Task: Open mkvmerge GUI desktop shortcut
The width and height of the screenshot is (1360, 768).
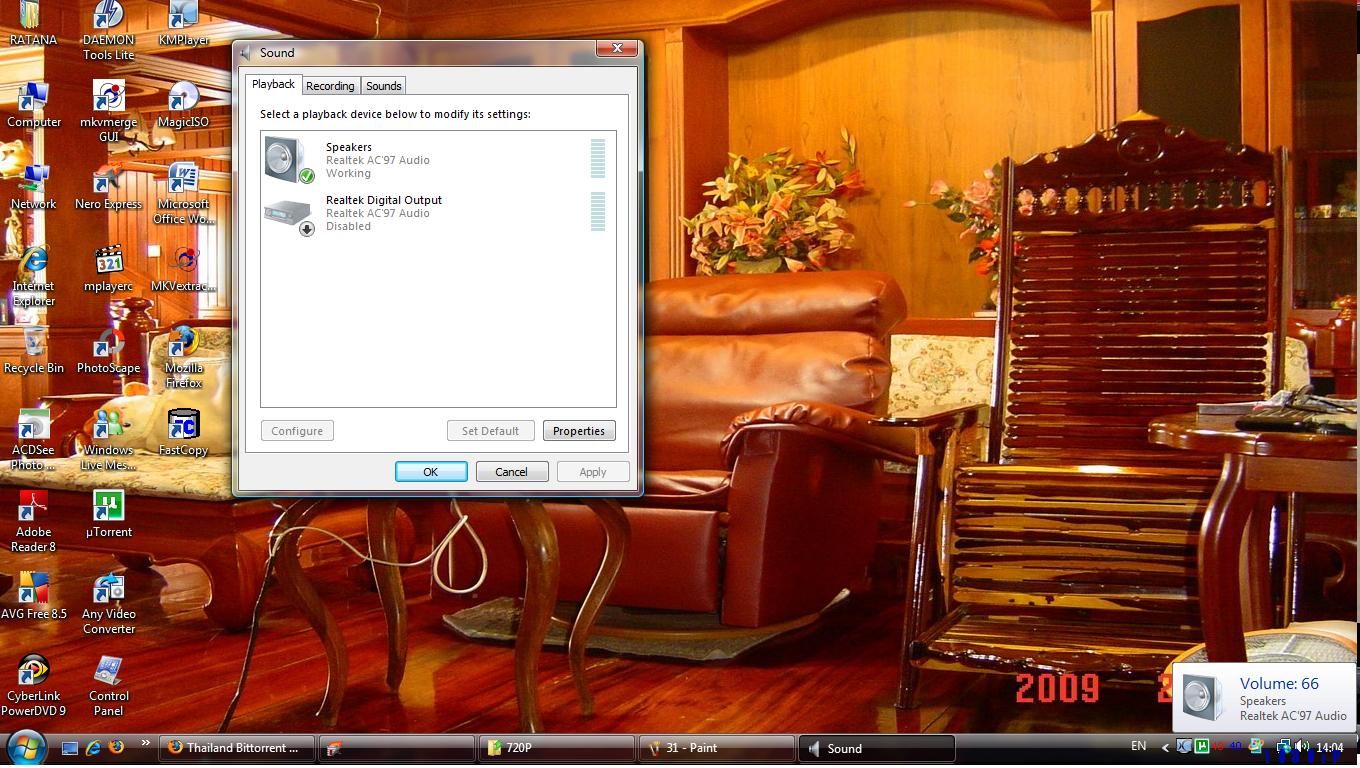Action: point(109,112)
